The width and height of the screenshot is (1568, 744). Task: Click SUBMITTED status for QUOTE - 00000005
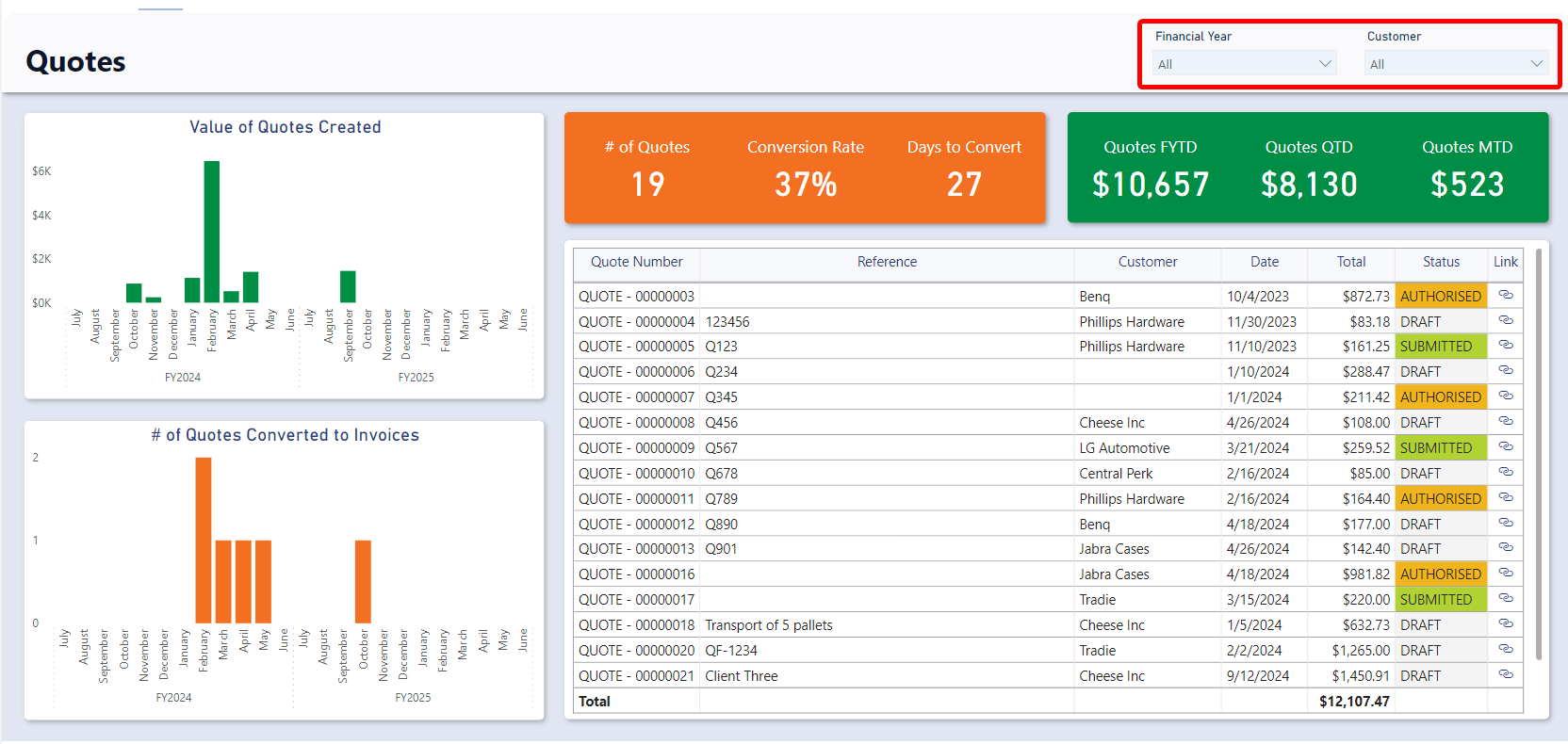pos(1441,346)
